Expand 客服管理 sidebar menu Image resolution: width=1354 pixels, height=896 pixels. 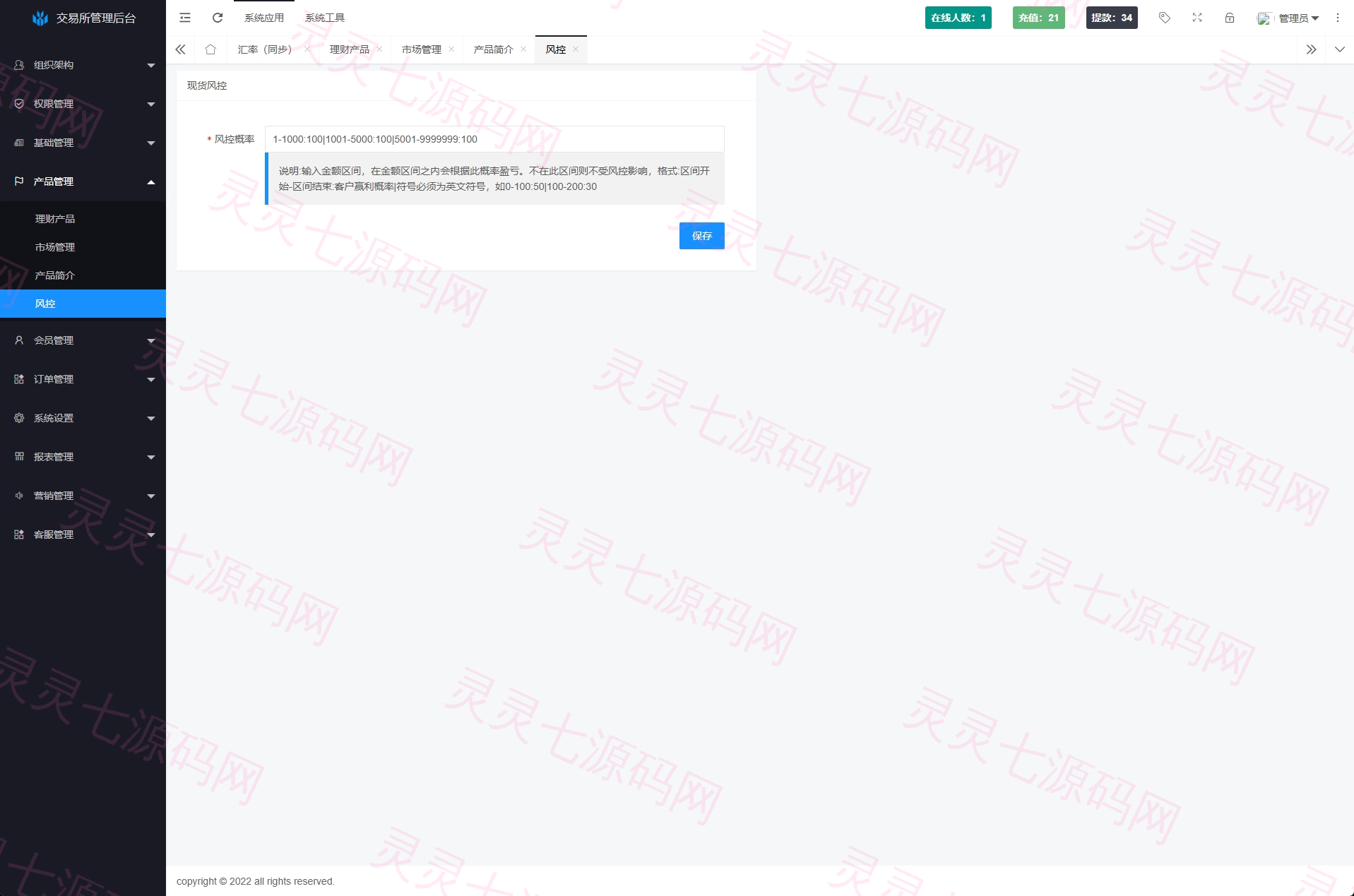coord(83,534)
